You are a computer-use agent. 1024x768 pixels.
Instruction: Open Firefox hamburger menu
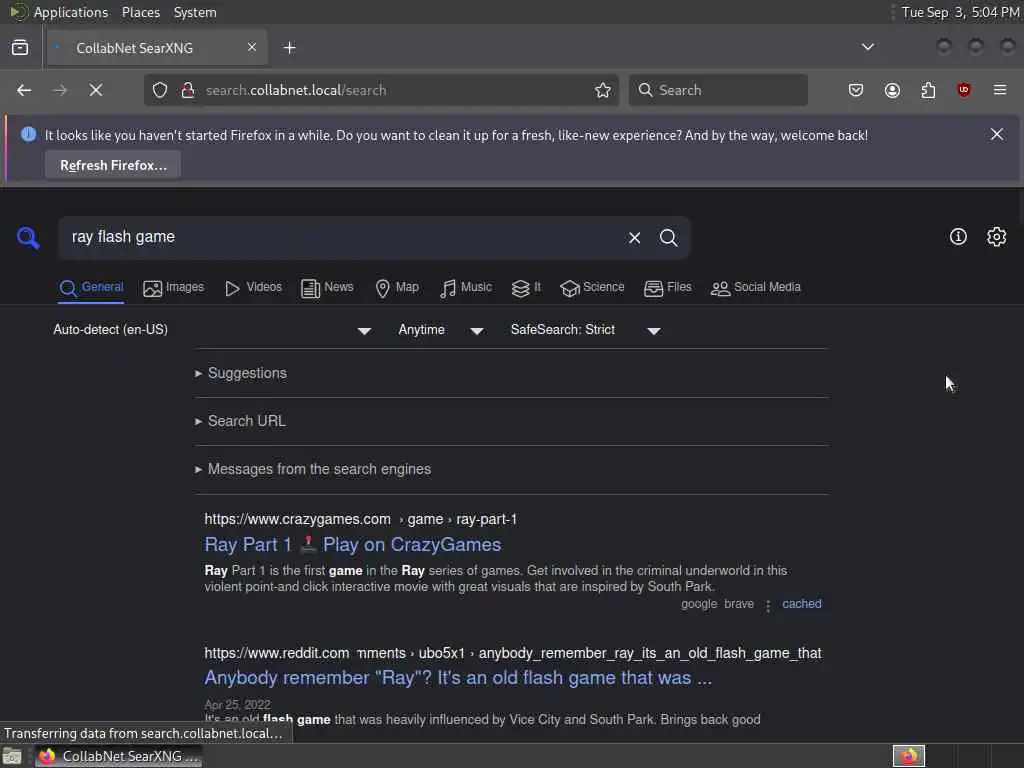point(1000,90)
